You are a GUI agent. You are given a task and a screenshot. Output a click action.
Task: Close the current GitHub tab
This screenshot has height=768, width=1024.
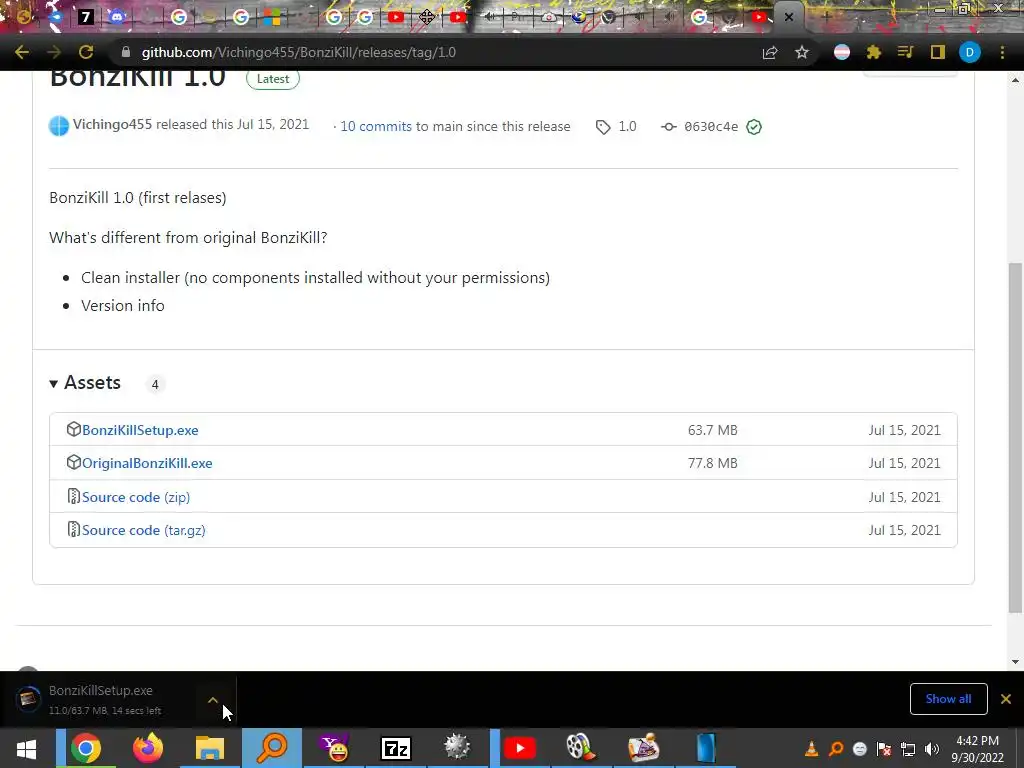pos(789,17)
